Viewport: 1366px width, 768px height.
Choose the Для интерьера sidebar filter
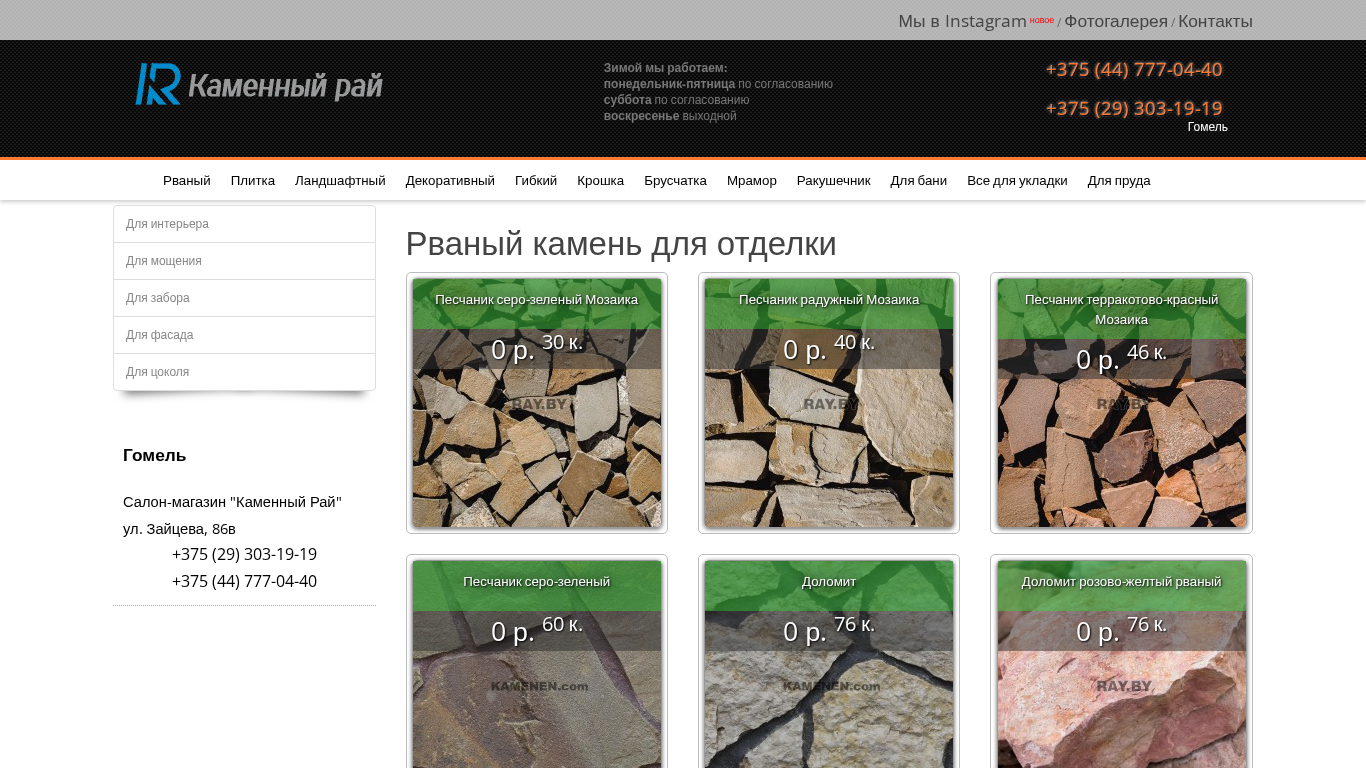click(244, 224)
